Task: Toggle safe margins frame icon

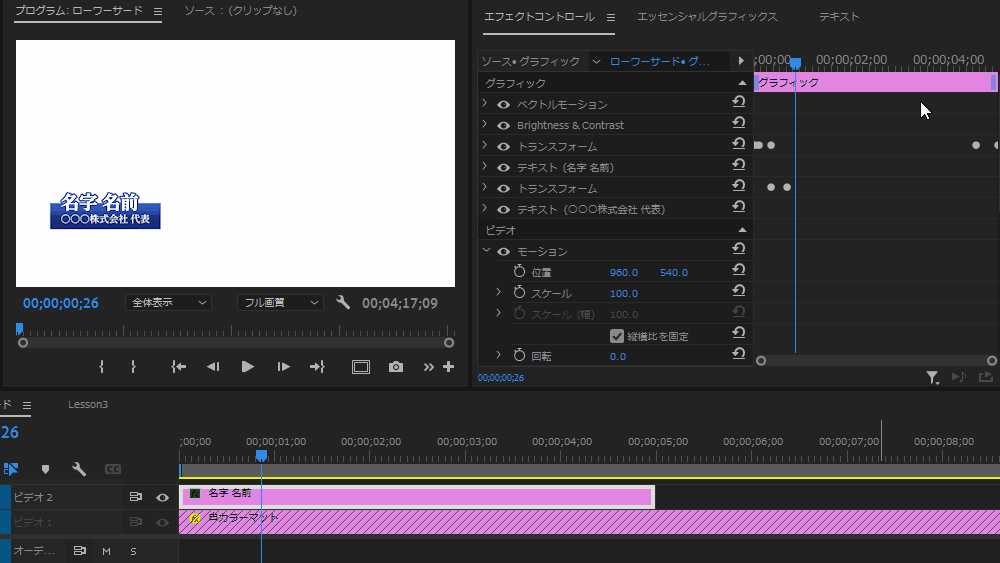Action: coord(361,367)
